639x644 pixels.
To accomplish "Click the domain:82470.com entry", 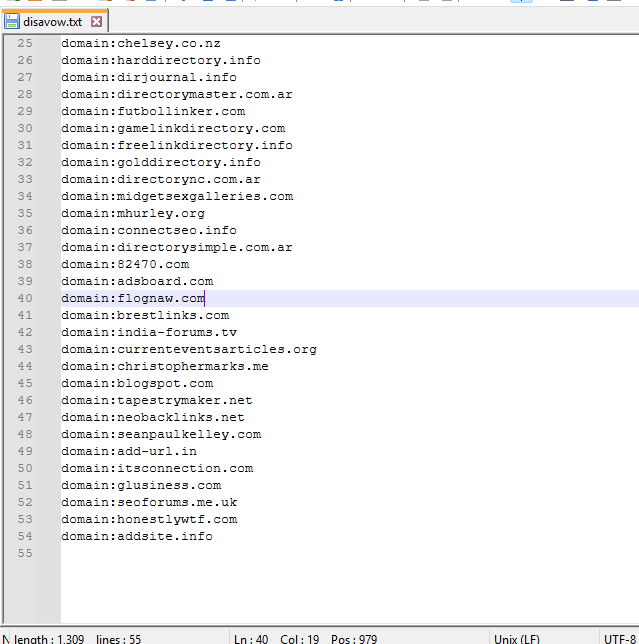I will pos(125,264).
